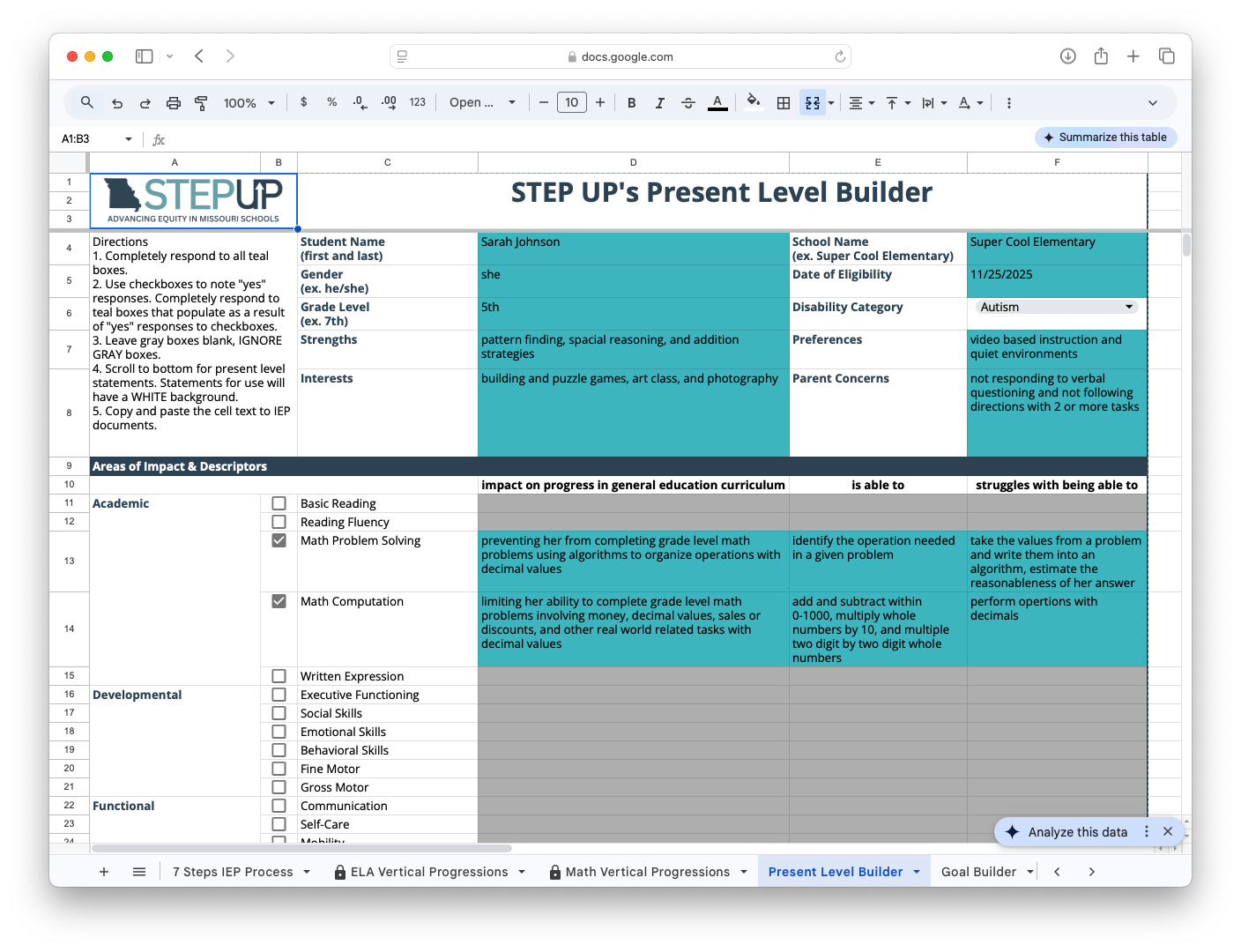Open the Safari share menu
The height and width of the screenshot is (952, 1241).
[1101, 56]
